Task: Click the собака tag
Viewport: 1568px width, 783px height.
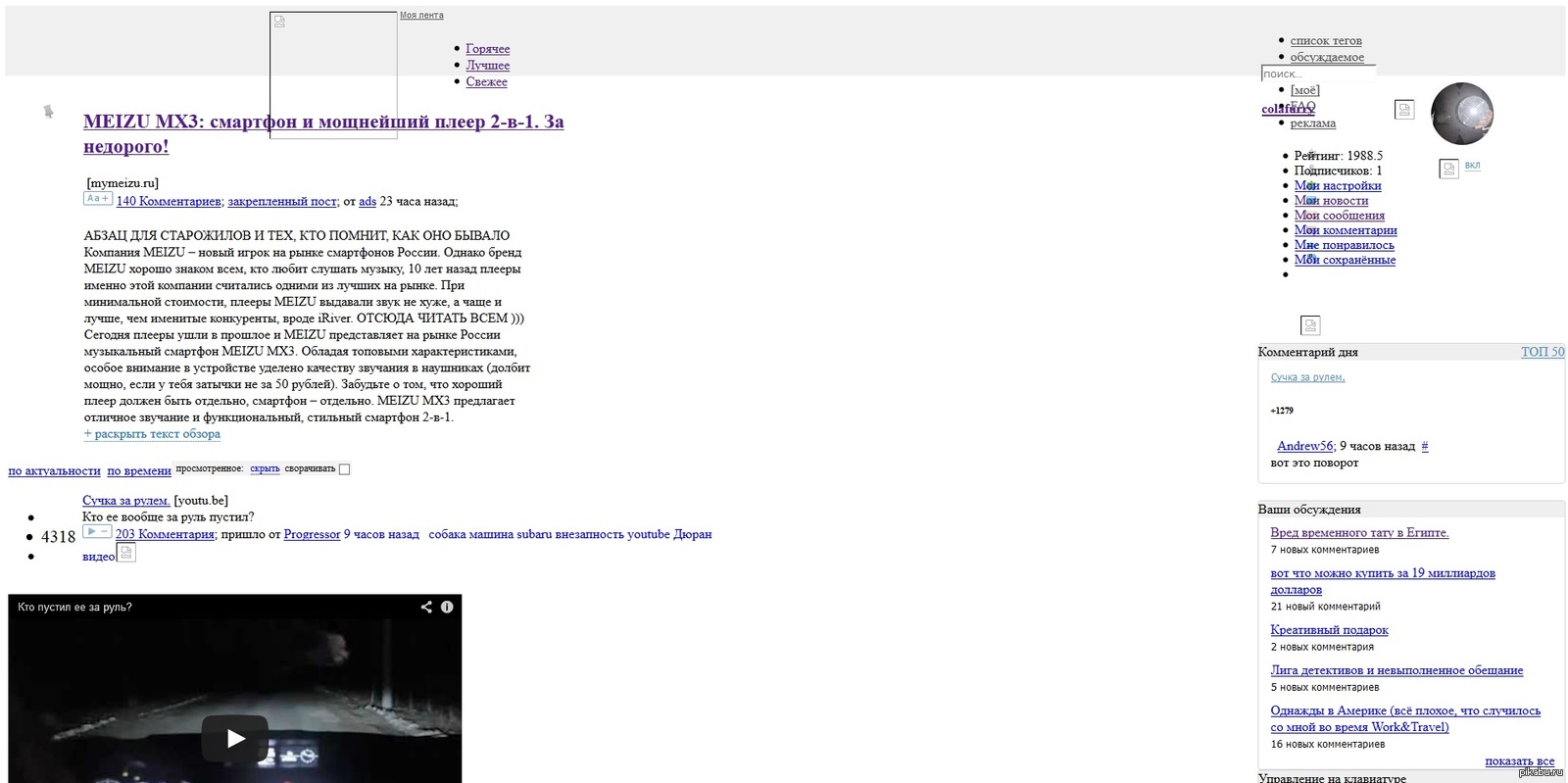Action: click(x=447, y=534)
